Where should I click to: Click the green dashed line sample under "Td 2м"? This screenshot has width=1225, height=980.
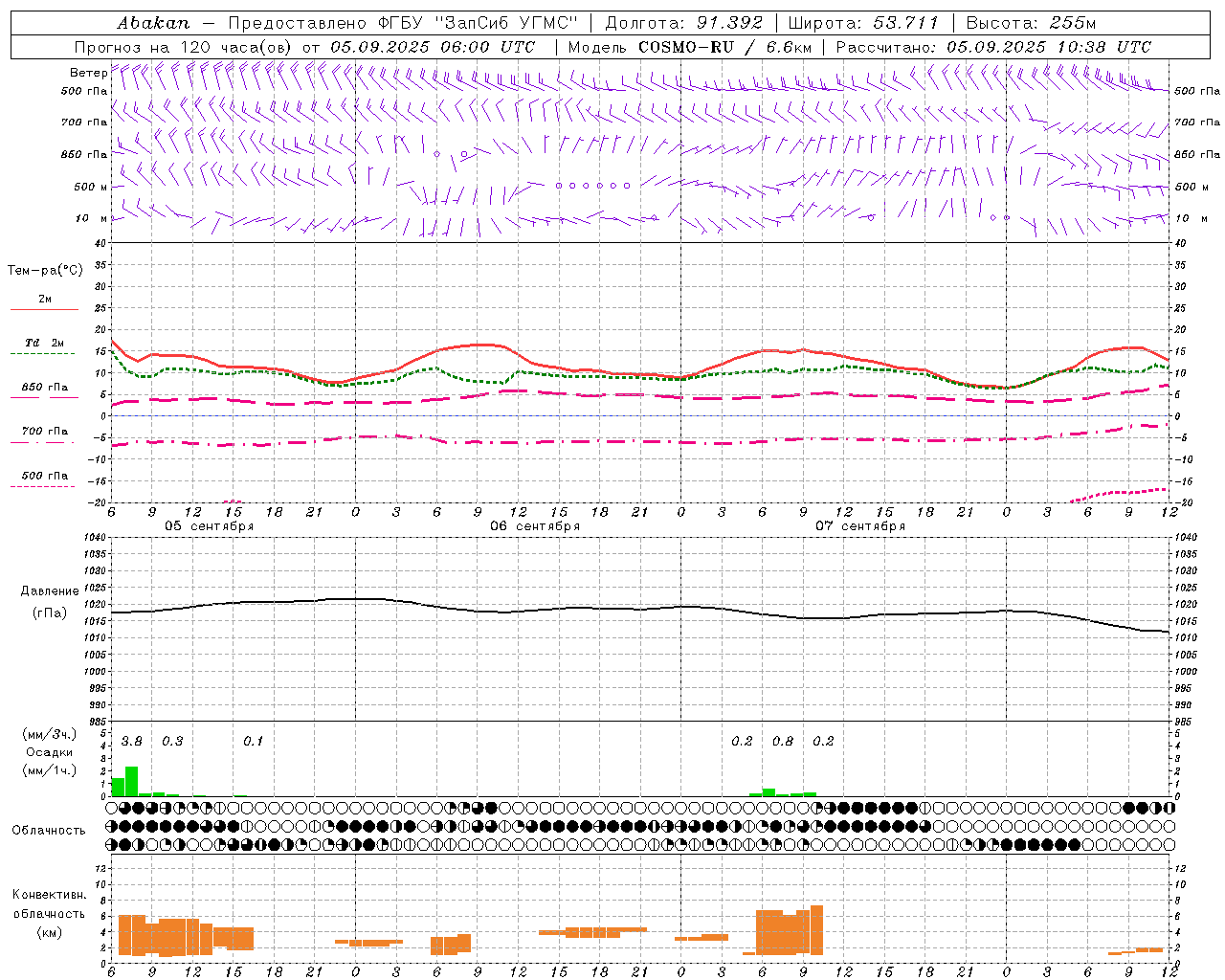42,354
